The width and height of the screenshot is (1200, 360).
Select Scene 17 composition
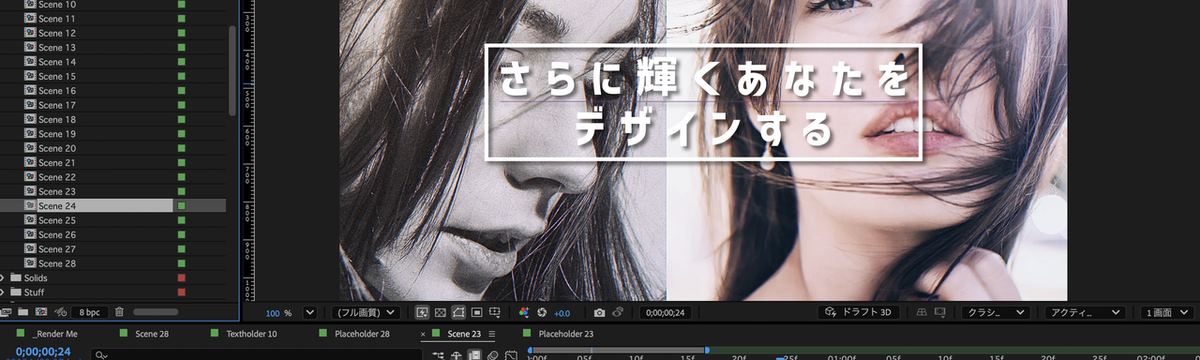(x=57, y=105)
